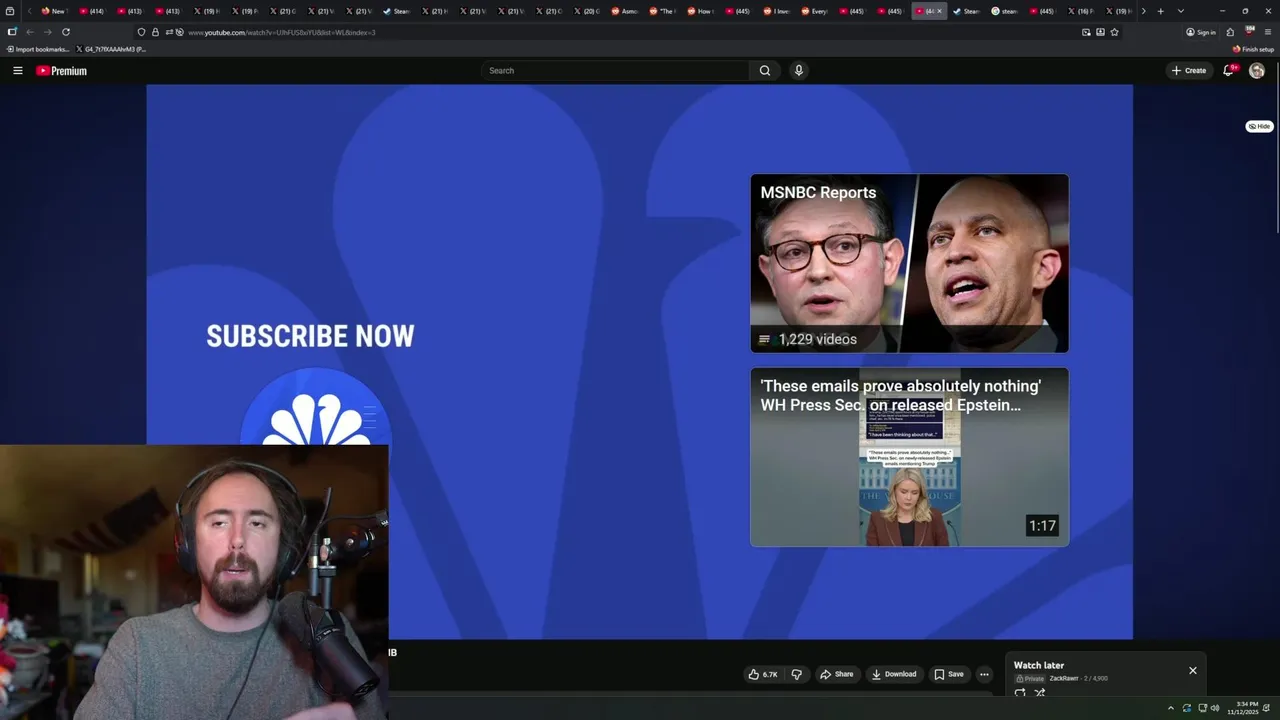Toggle the Firefox sidebar button

(x=11, y=32)
